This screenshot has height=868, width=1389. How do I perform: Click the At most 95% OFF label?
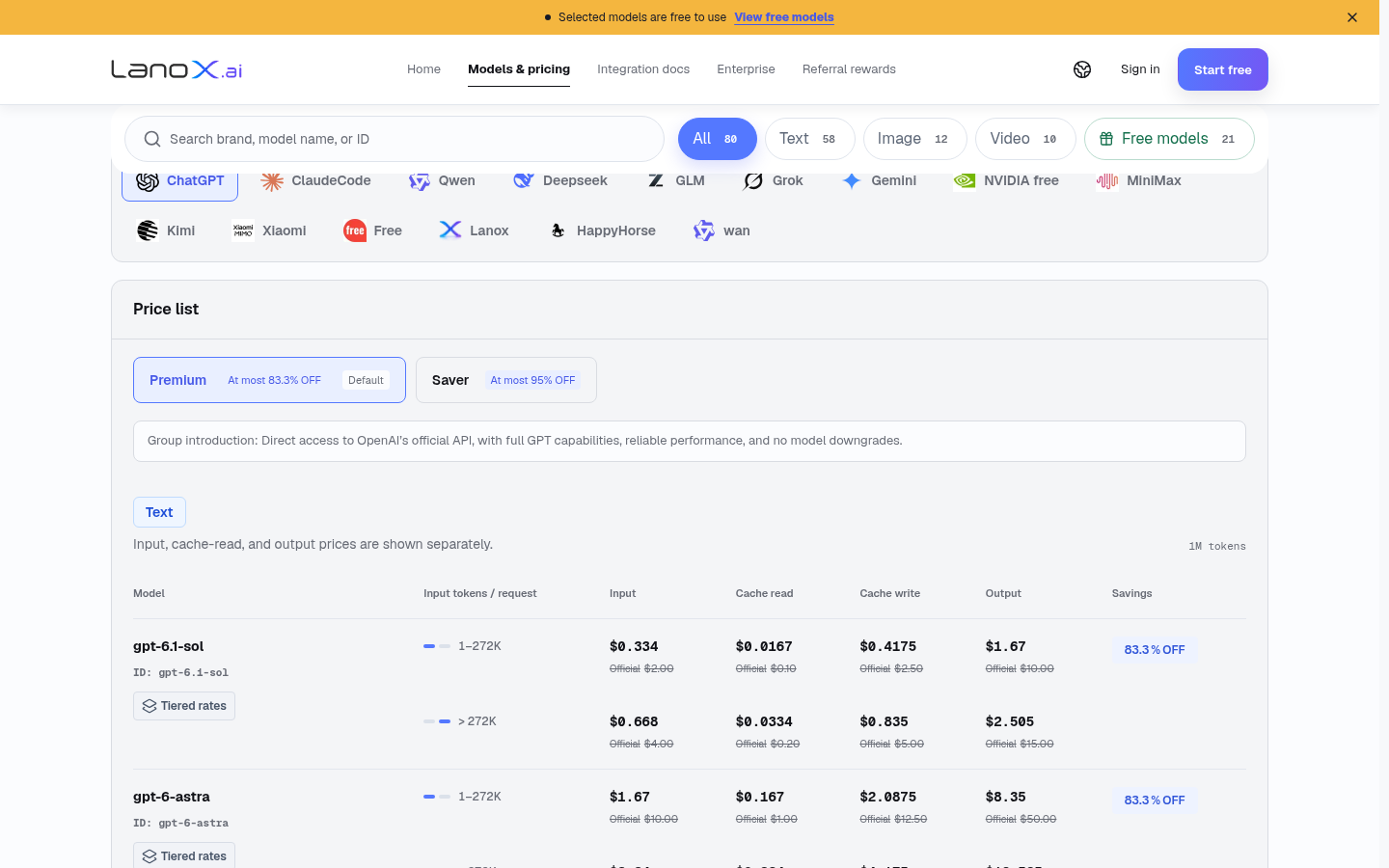(x=532, y=380)
